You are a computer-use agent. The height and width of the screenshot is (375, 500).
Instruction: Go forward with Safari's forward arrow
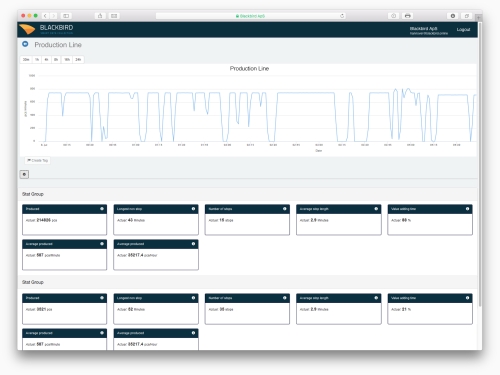(x=53, y=16)
